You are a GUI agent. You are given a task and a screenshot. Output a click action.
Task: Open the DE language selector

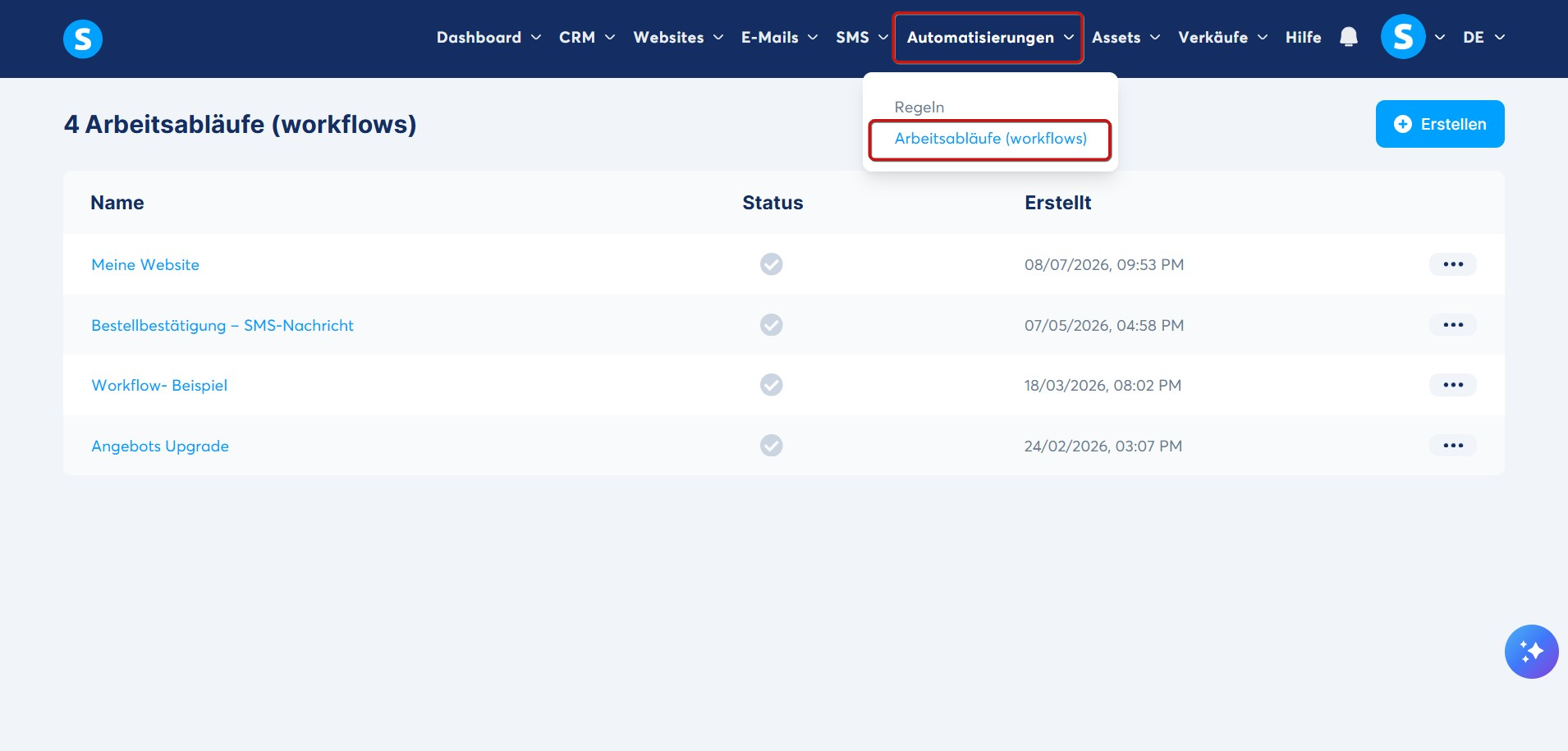tap(1483, 37)
